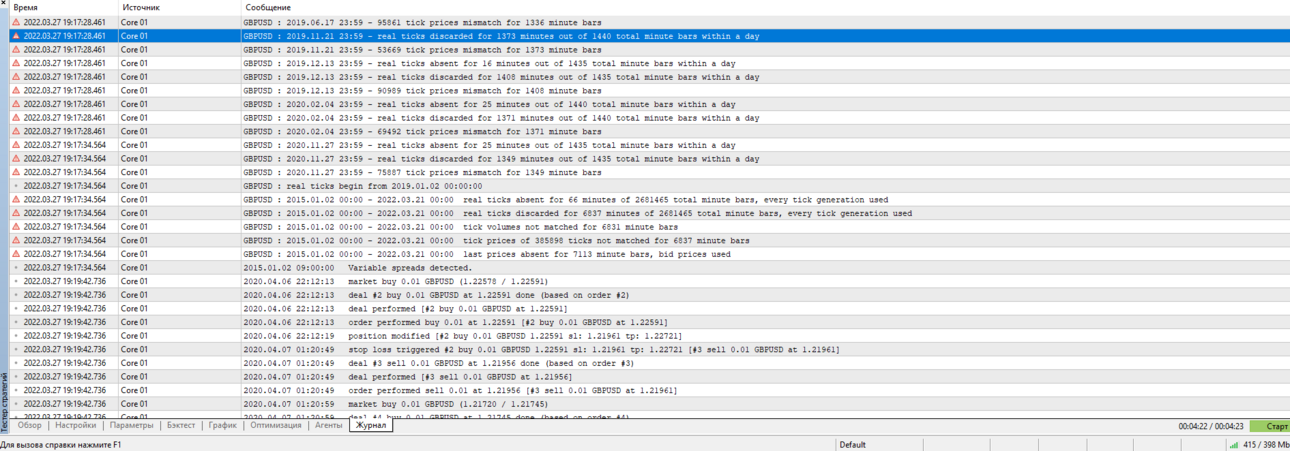Switch to the Настройки tab
The width and height of the screenshot is (1290, 451).
pos(76,425)
